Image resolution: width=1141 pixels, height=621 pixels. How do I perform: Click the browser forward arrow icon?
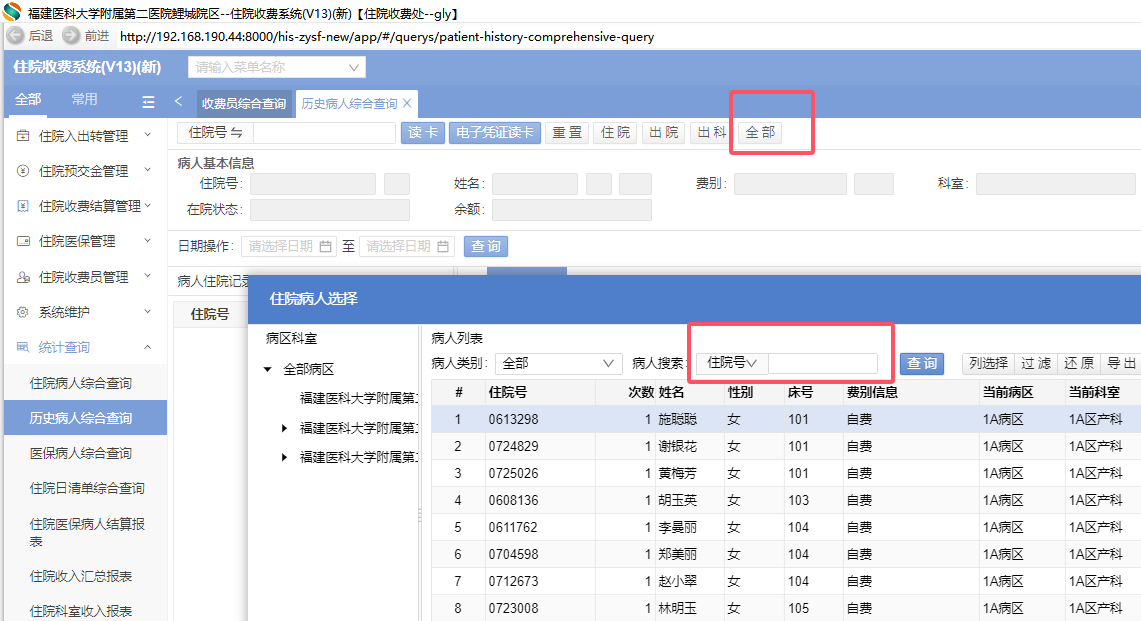71,36
